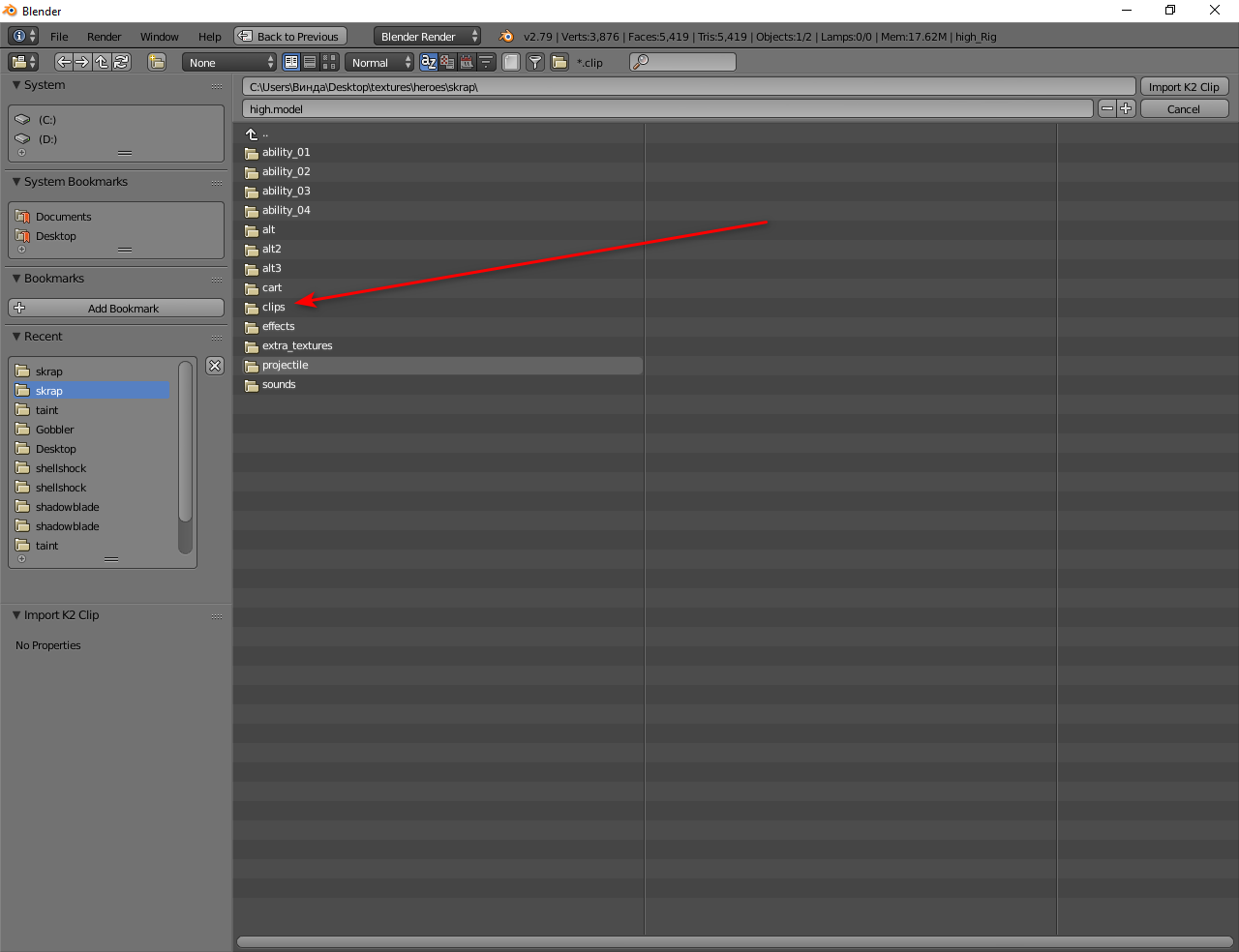Switch to long list display mode

click(310, 62)
